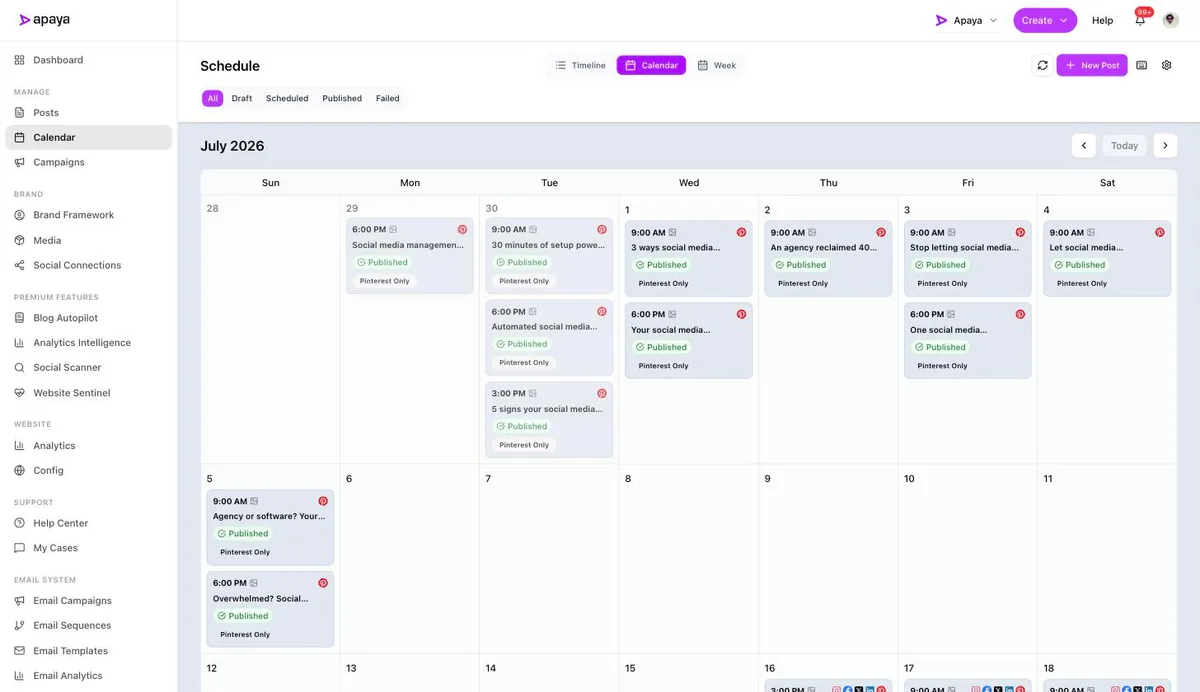Open the 'Agency or software?' post
The height and width of the screenshot is (692, 1200).
tap(270, 528)
